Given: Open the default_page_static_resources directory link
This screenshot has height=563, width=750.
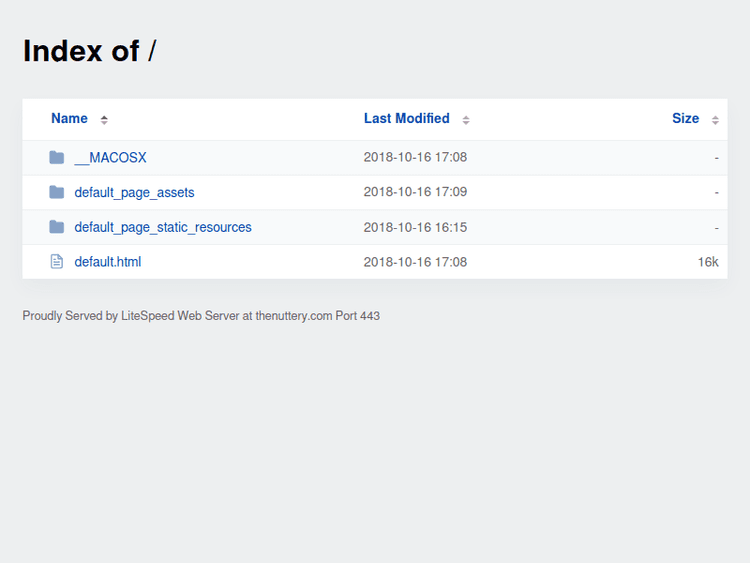Looking at the screenshot, I should (x=163, y=227).
